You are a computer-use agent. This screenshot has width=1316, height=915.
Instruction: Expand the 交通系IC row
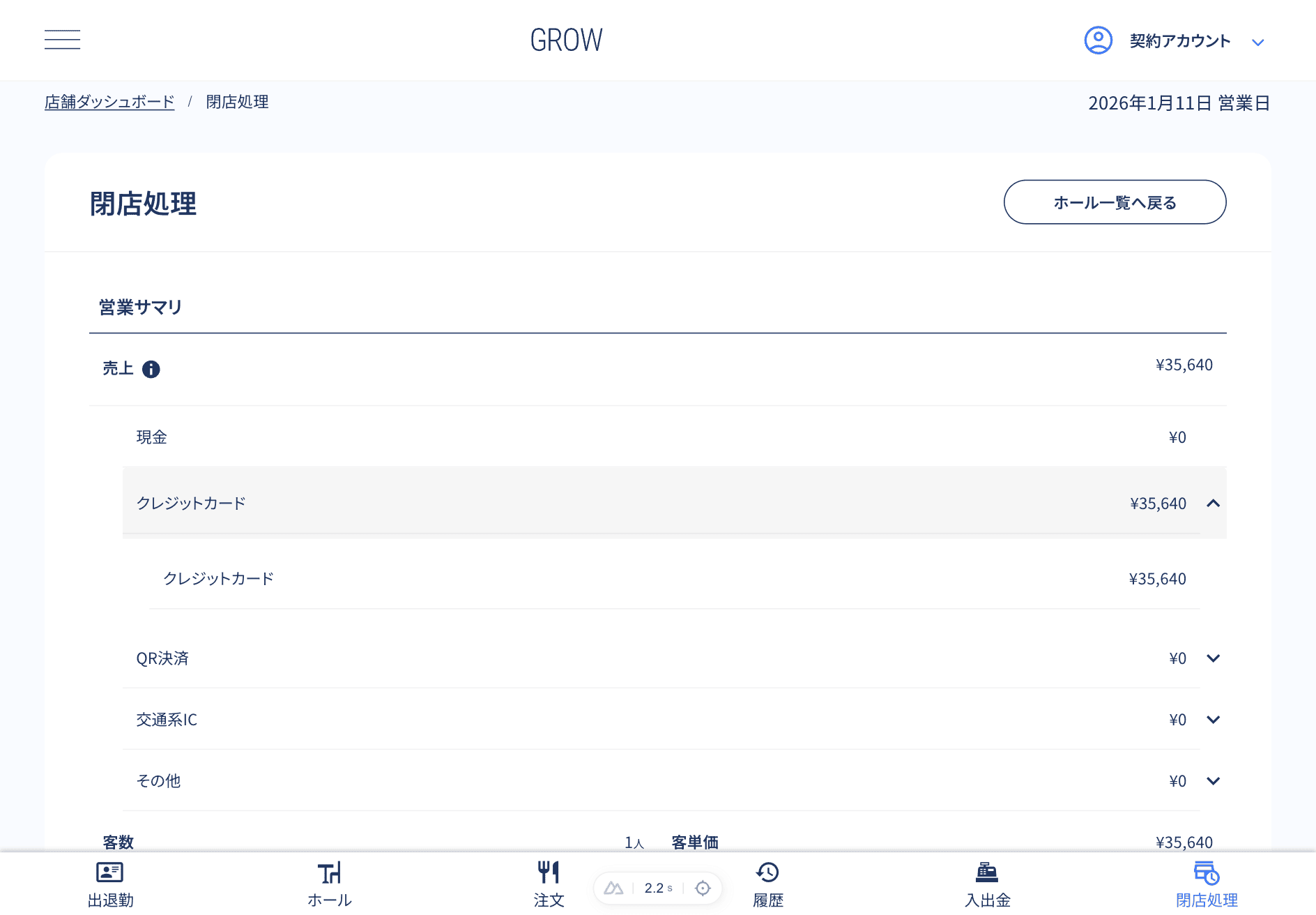1214,719
